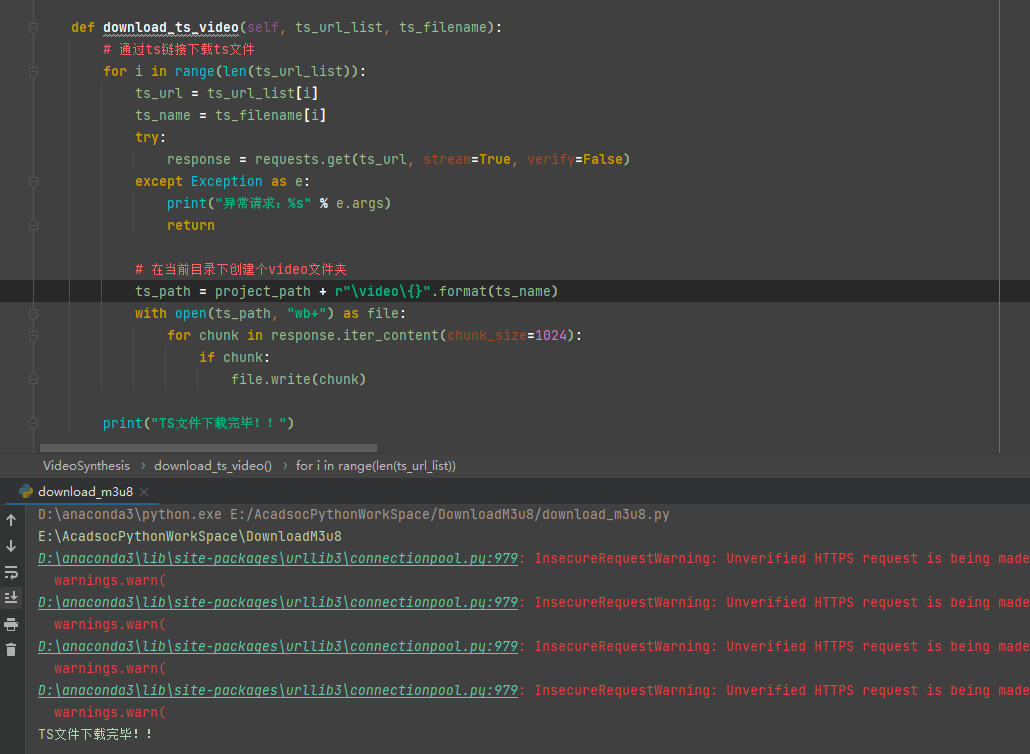The width and height of the screenshot is (1030, 754).
Task: Collapse the for loop code block
Action: [x=34, y=73]
